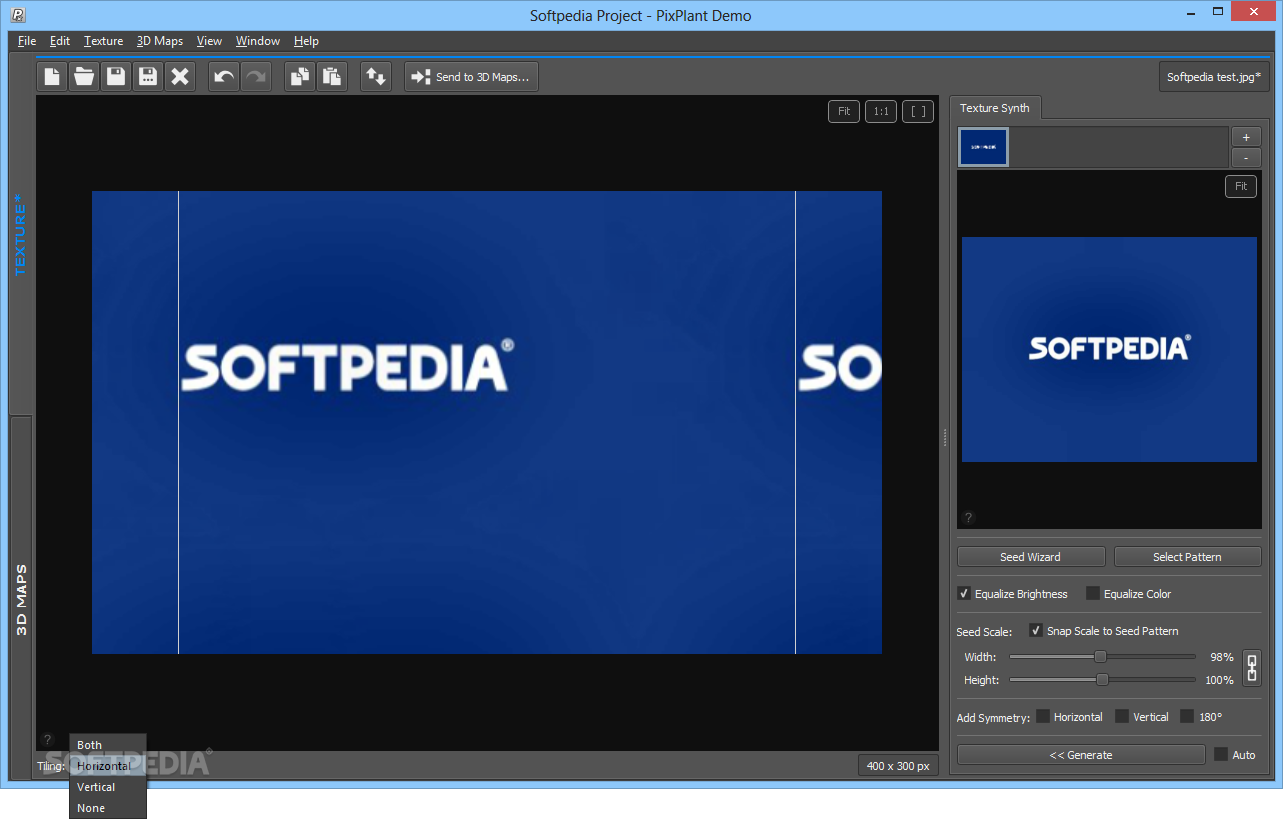The width and height of the screenshot is (1283, 819).
Task: Adjust the seed Width slider
Action: (x=1102, y=657)
